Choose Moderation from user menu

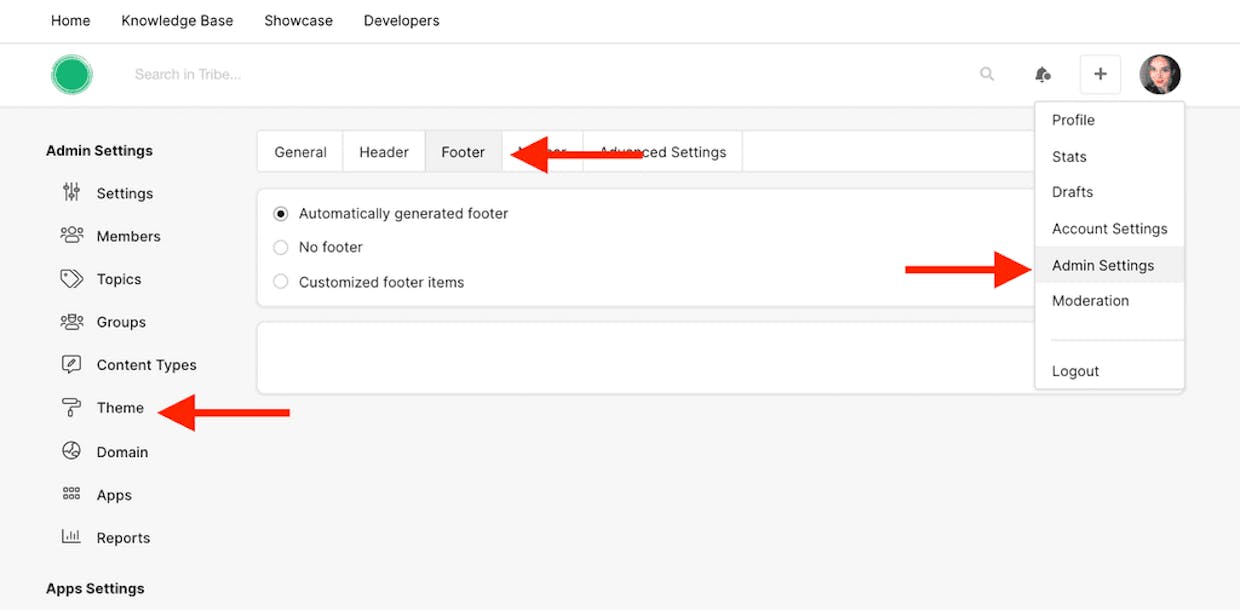[1110, 301]
